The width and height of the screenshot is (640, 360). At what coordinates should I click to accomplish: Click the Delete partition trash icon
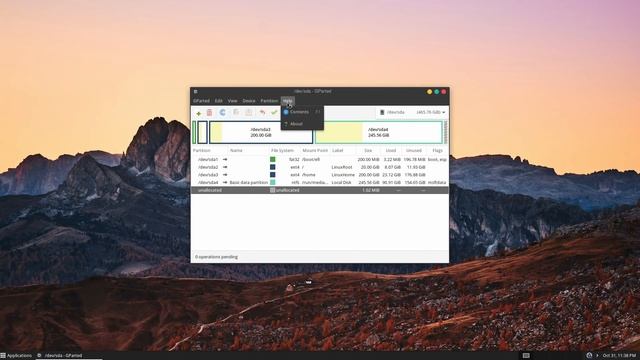pos(209,113)
